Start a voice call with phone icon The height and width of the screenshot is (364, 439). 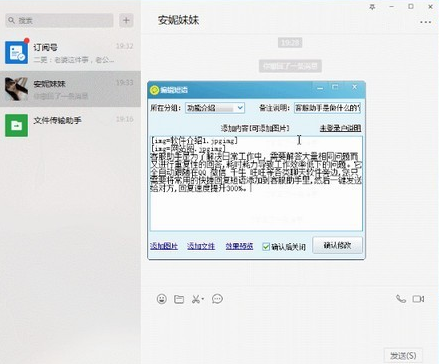pos(401,299)
